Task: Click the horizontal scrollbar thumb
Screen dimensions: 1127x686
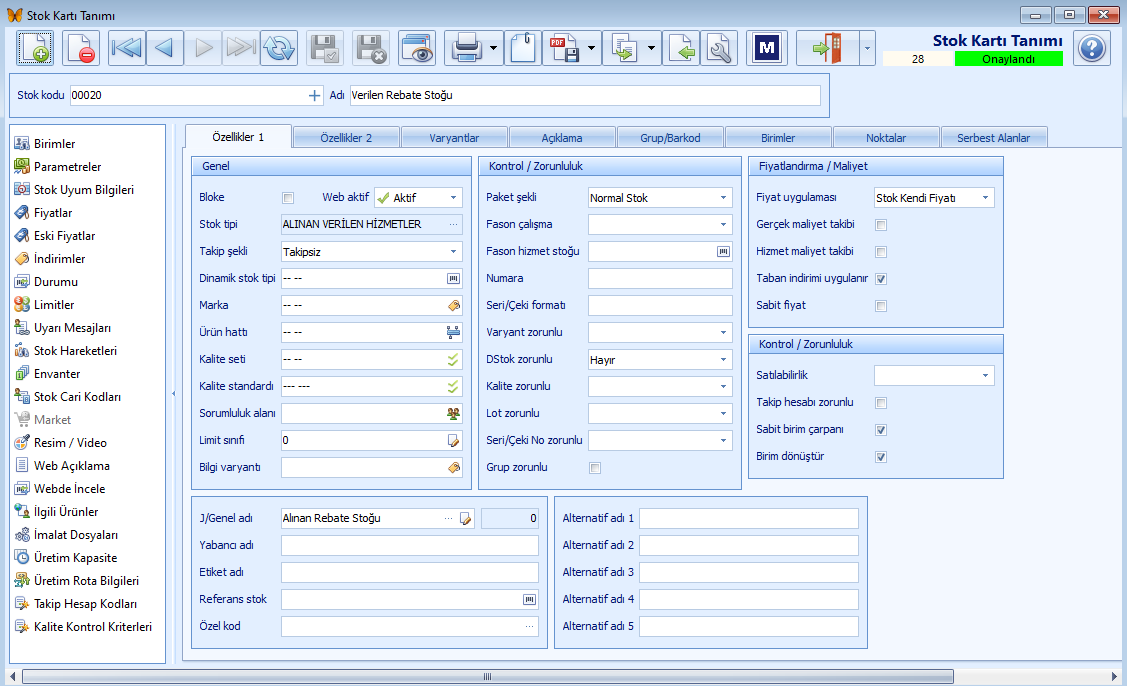Action: tap(487, 677)
